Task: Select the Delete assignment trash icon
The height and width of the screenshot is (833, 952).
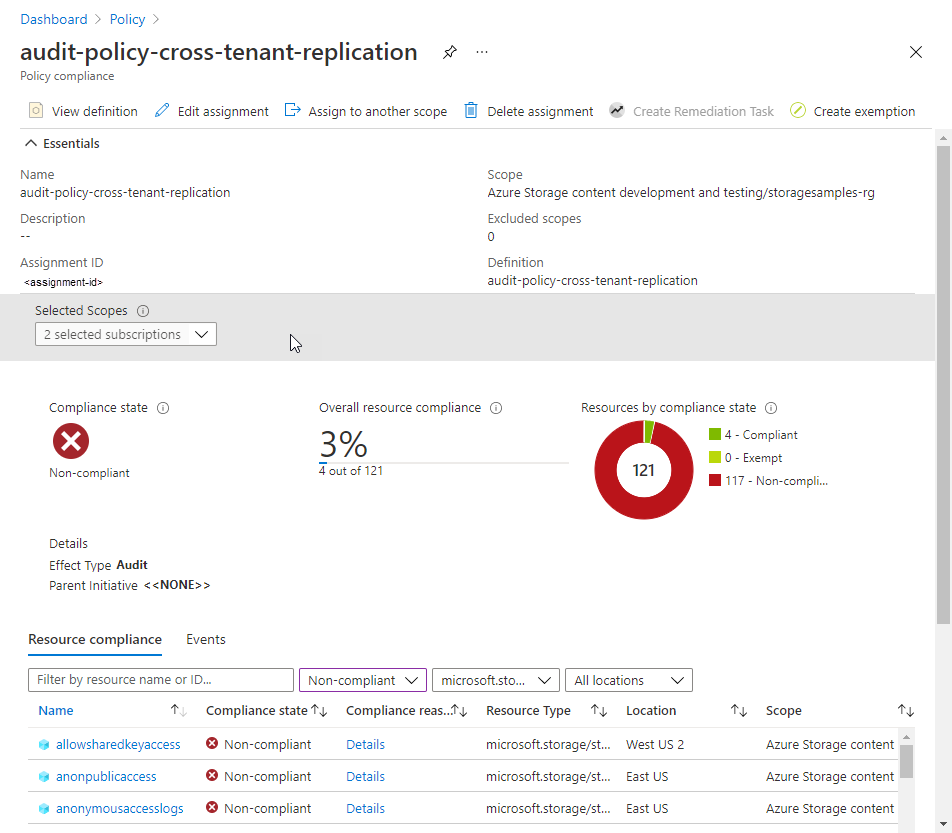Action: pos(471,110)
